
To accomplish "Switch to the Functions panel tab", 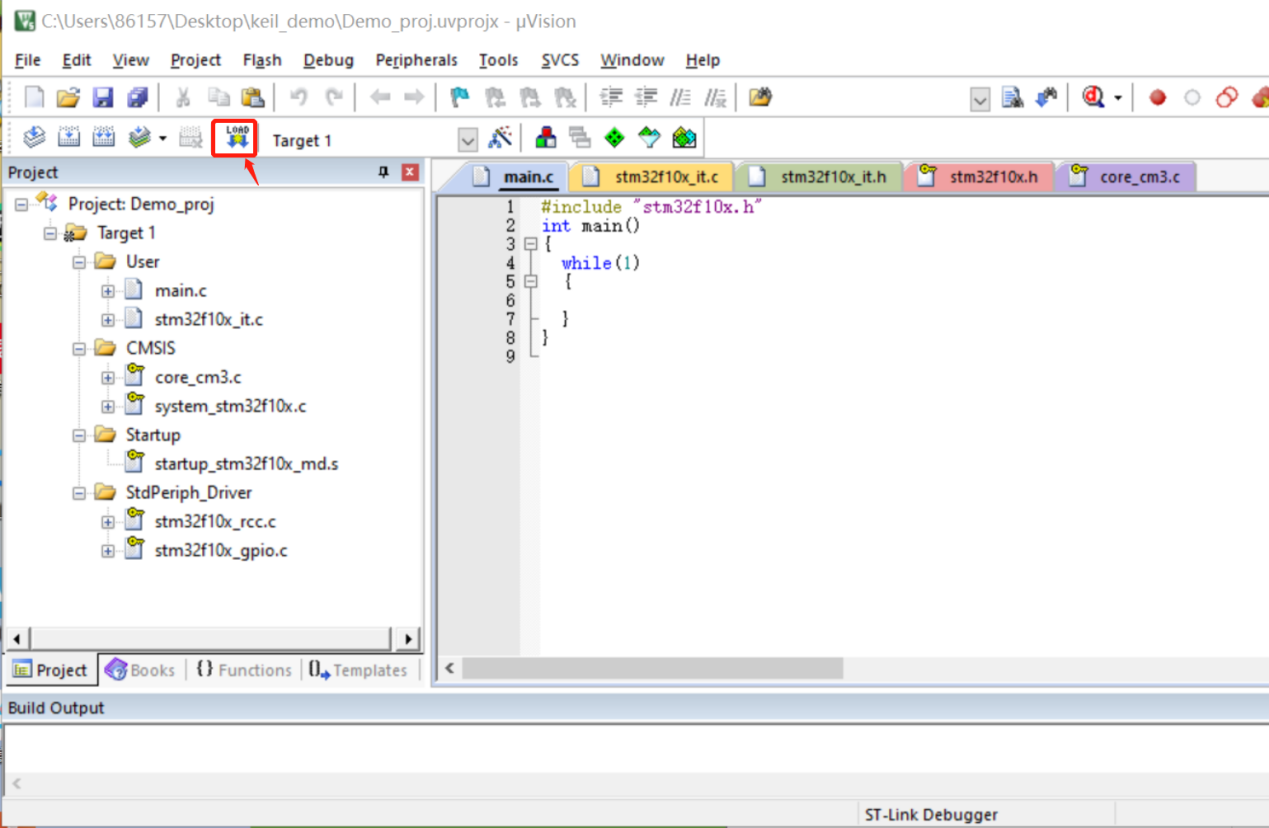I will [x=244, y=670].
